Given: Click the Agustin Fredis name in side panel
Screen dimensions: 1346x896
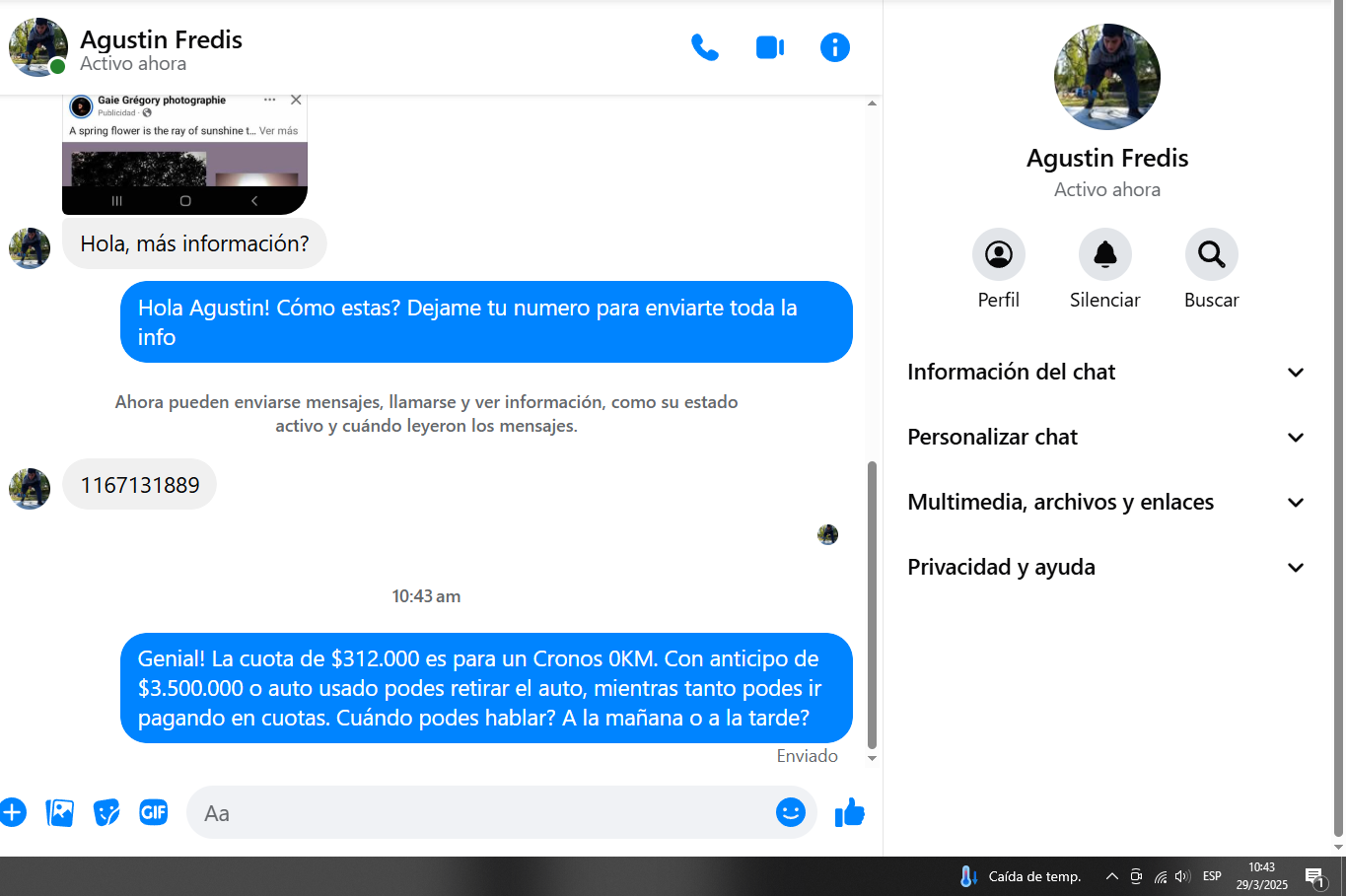Looking at the screenshot, I should pos(1107,158).
